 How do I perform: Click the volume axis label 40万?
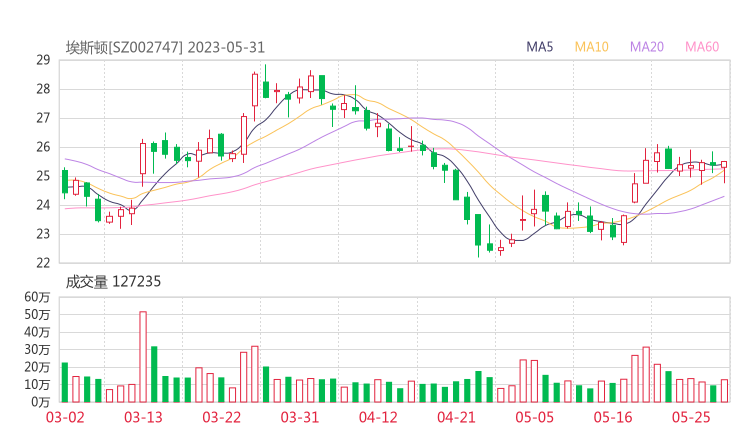click(x=37, y=332)
